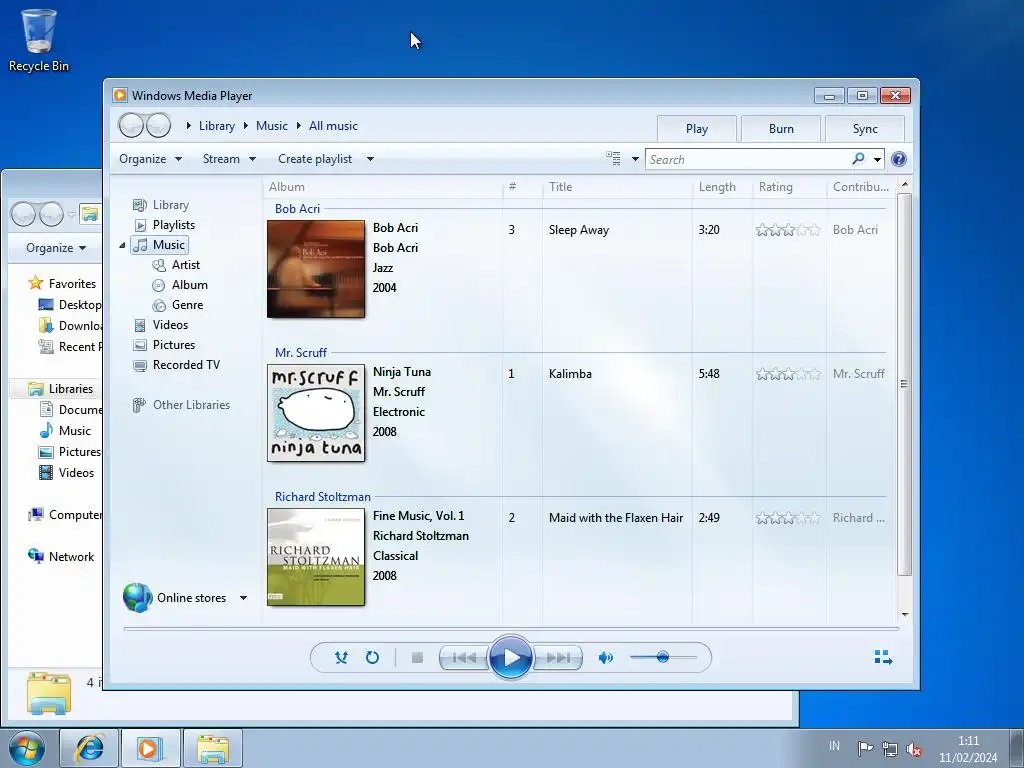The image size is (1024, 768).
Task: Select Library in navigation pane
Action: (x=170, y=205)
